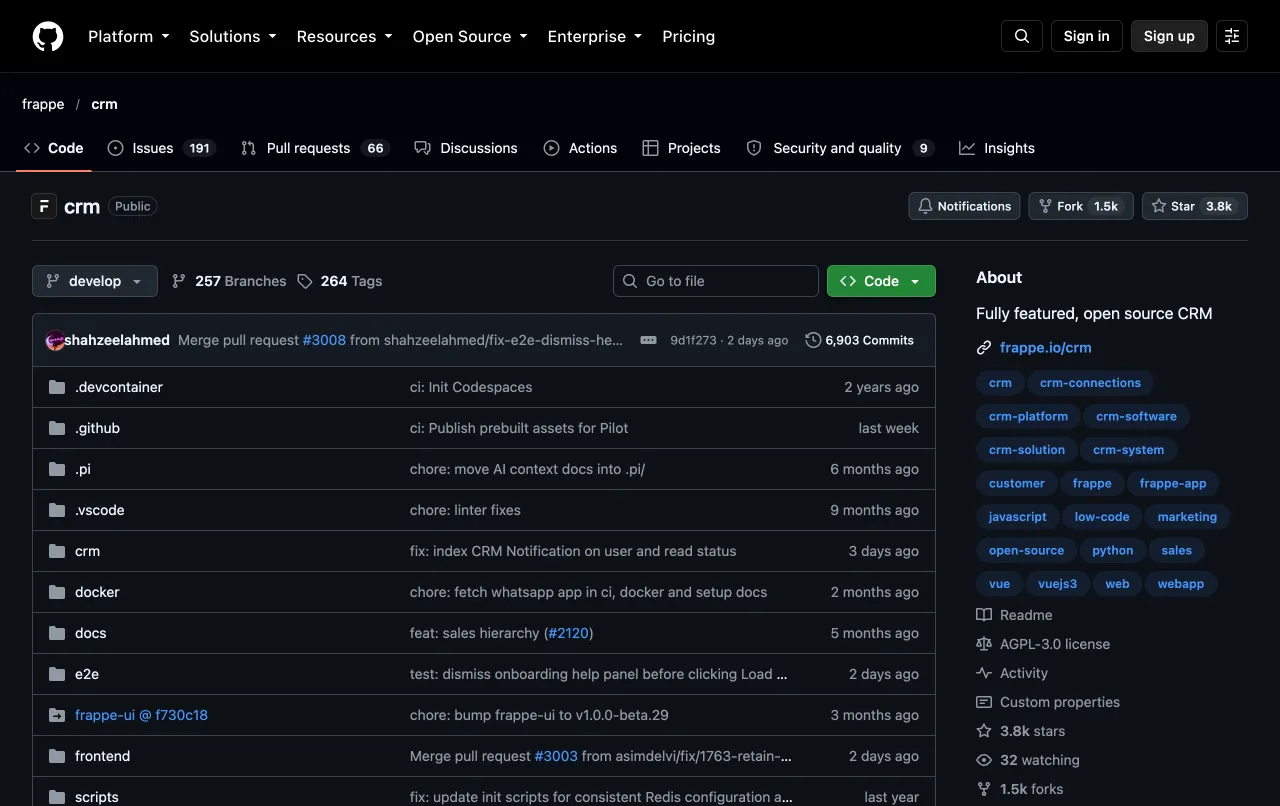Click the Activity pulse icon
The image size is (1280, 806).
(x=984, y=673)
